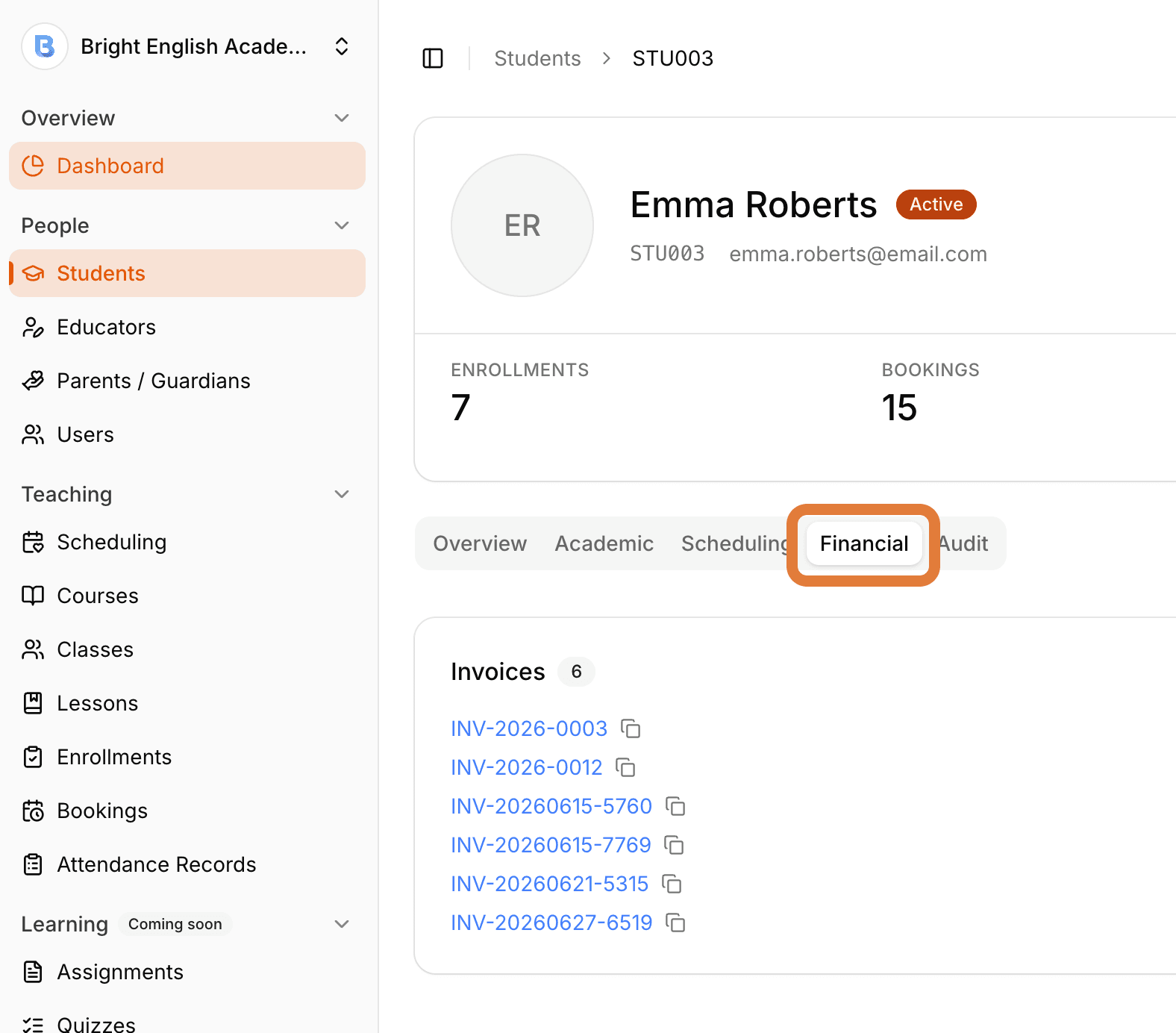This screenshot has width=1176, height=1033.
Task: Click the Bookings count 15
Action: 899,408
